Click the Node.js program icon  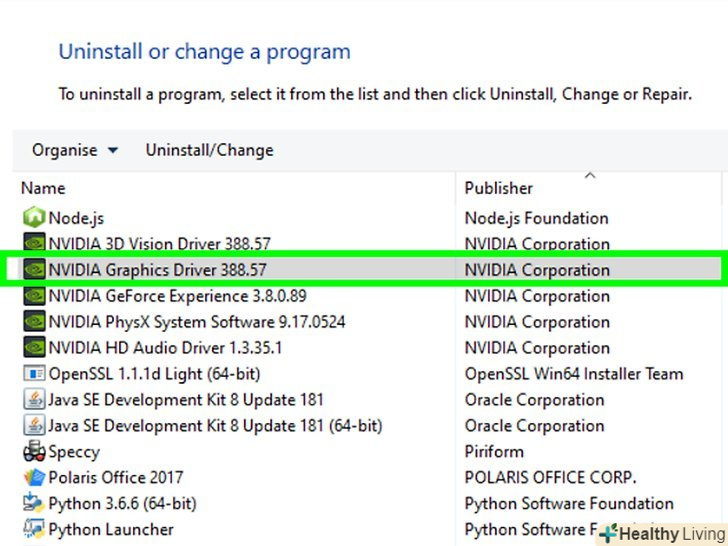tap(34, 217)
